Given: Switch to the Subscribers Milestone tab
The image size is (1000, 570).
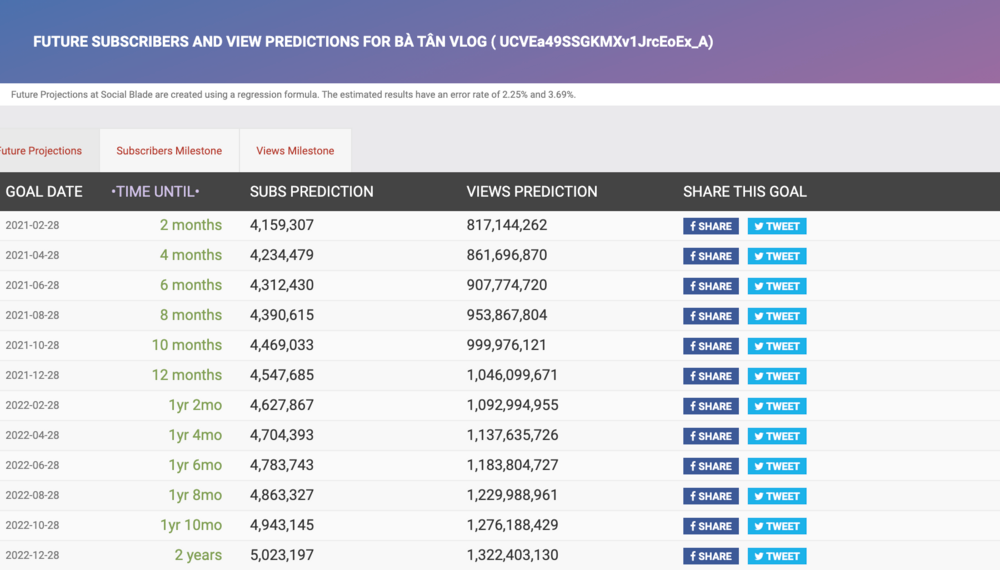Looking at the screenshot, I should click(169, 151).
